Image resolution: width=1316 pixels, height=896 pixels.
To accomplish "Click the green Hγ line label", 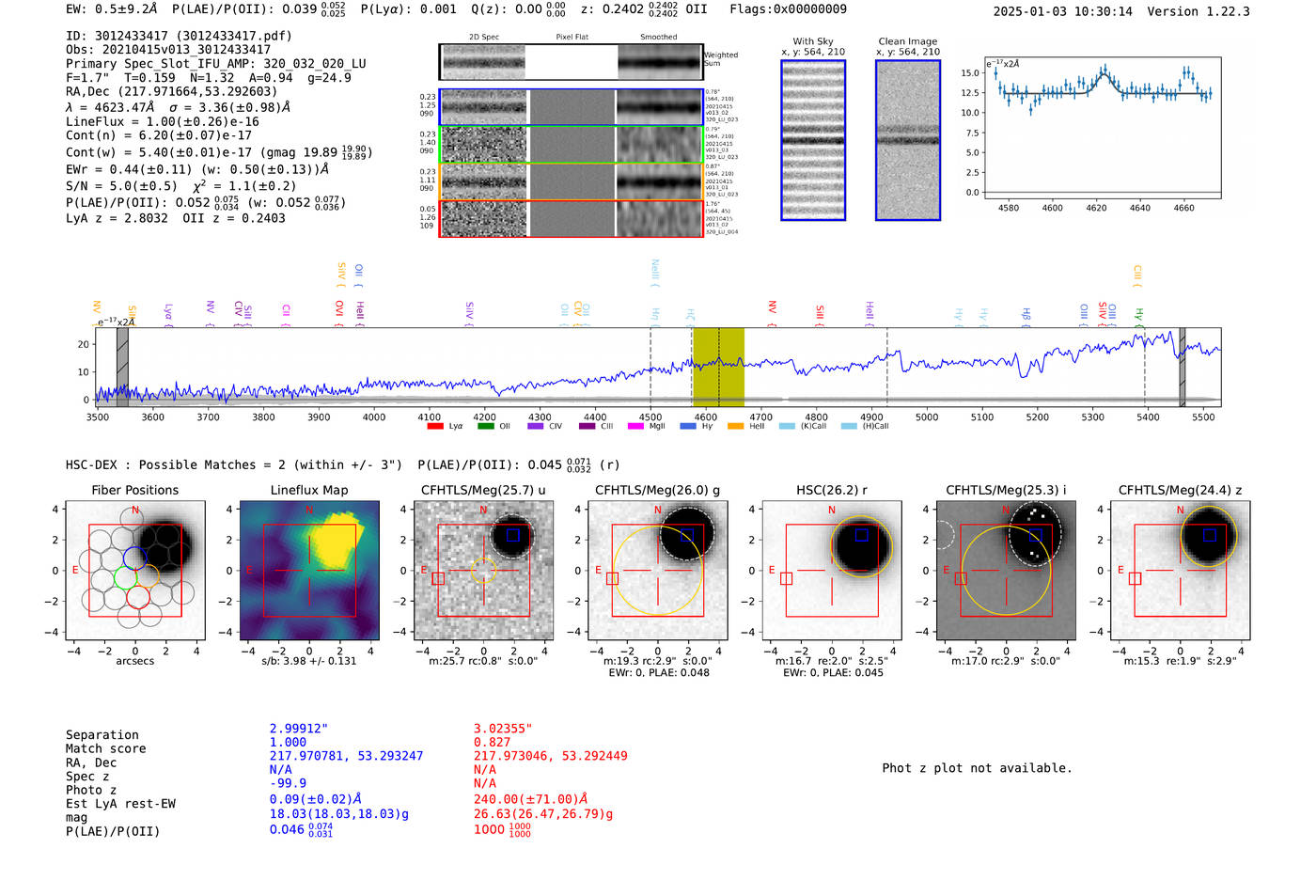I will (1139, 317).
